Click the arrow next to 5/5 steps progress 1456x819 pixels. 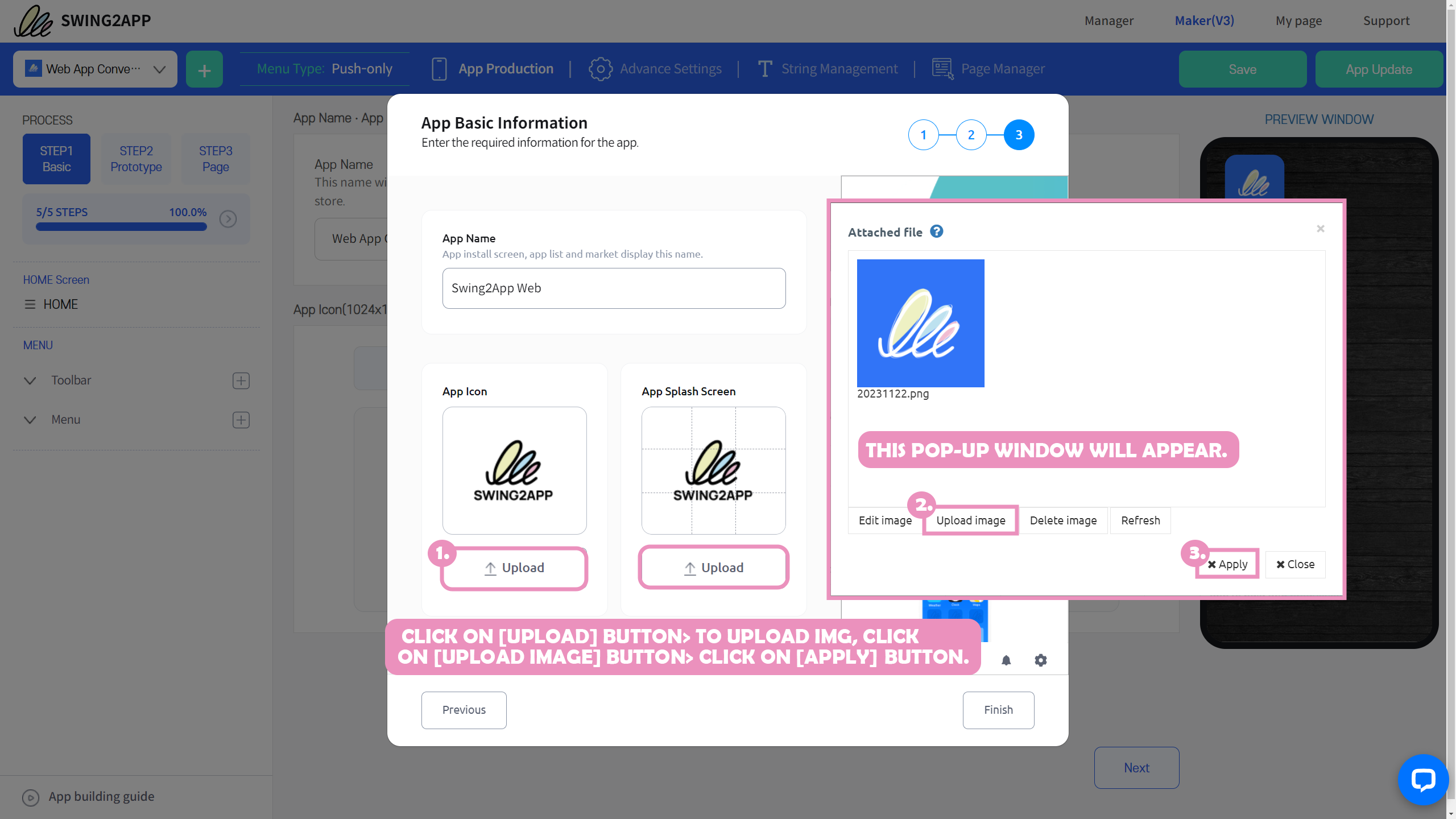point(228,219)
